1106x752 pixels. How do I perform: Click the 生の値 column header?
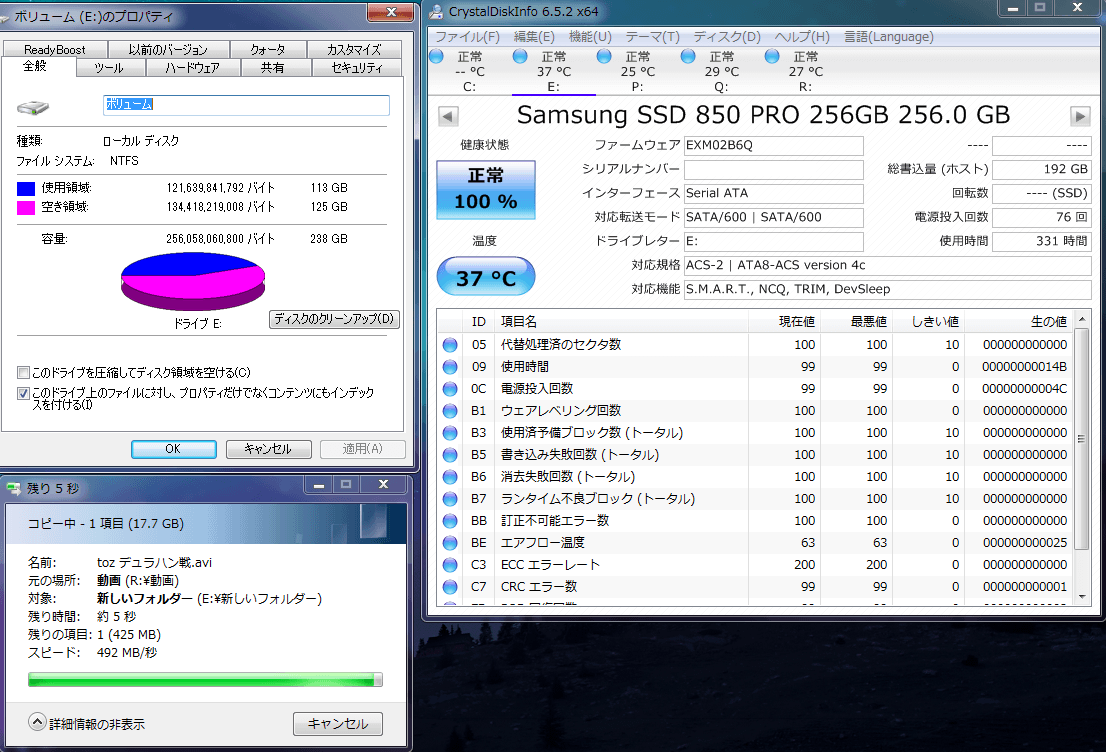click(x=1019, y=322)
